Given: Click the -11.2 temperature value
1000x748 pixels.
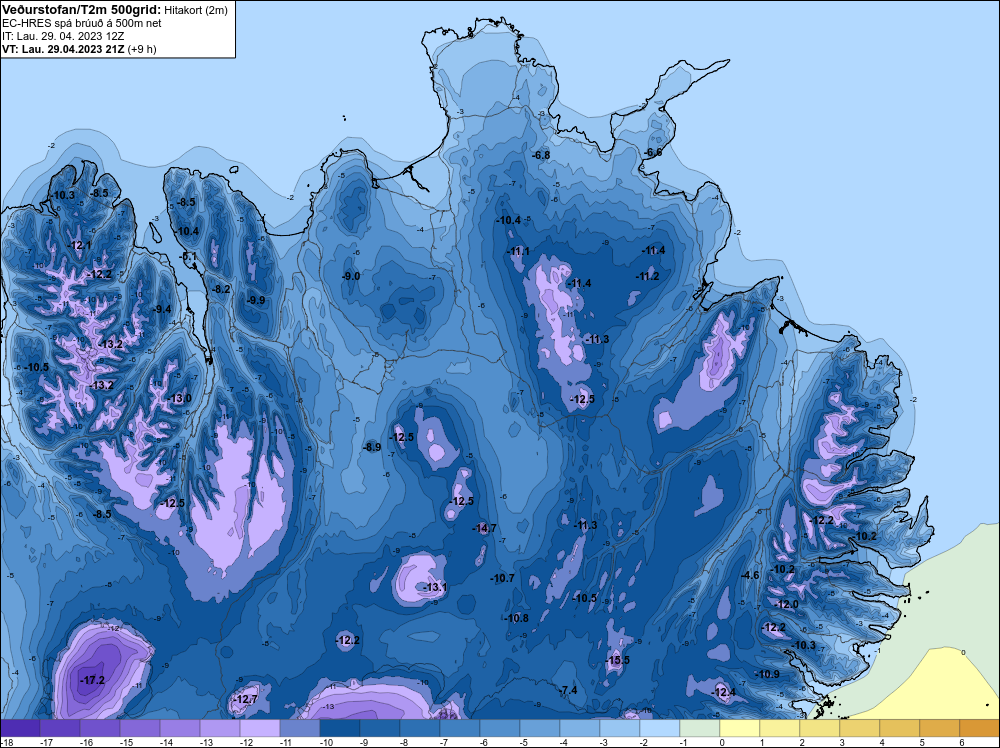Looking at the screenshot, I should (647, 276).
